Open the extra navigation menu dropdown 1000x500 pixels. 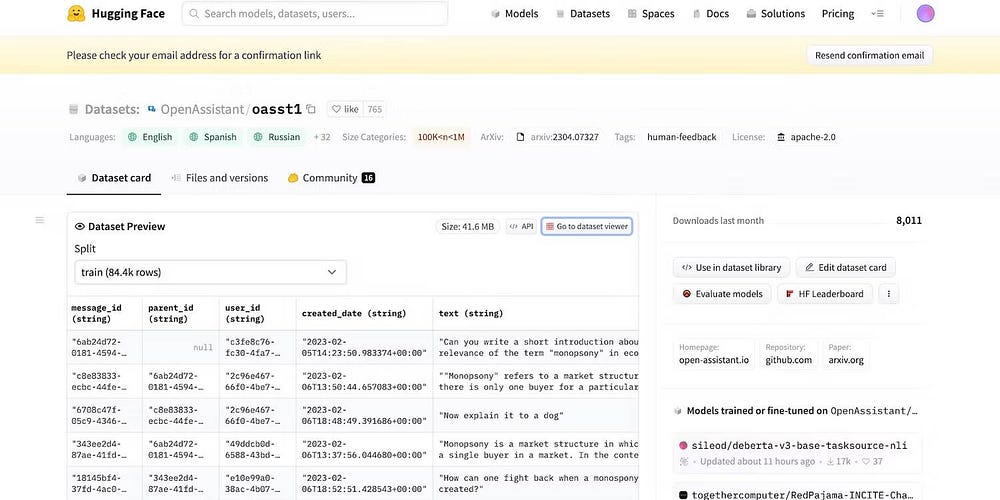(877, 14)
